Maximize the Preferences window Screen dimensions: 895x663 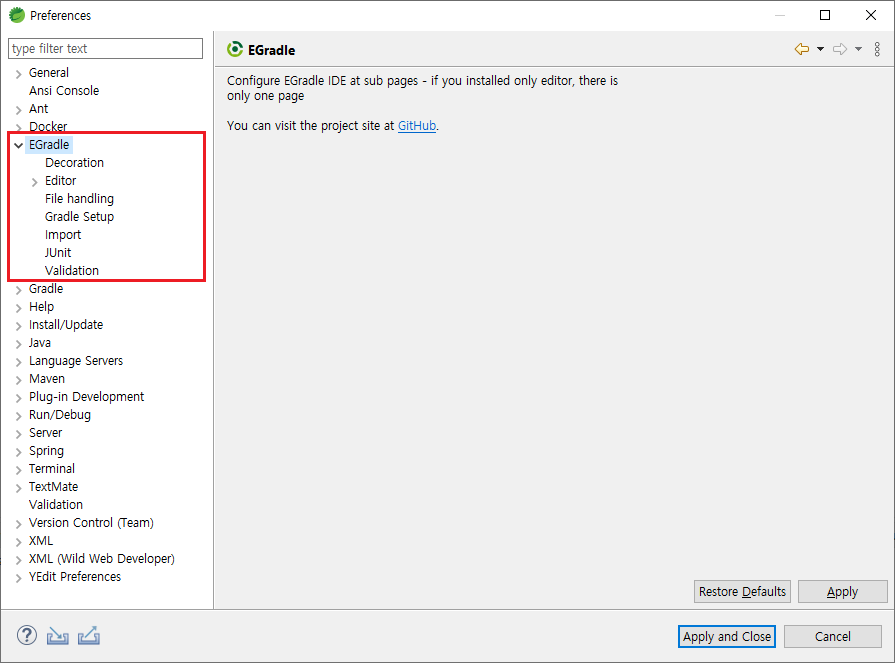(825, 15)
